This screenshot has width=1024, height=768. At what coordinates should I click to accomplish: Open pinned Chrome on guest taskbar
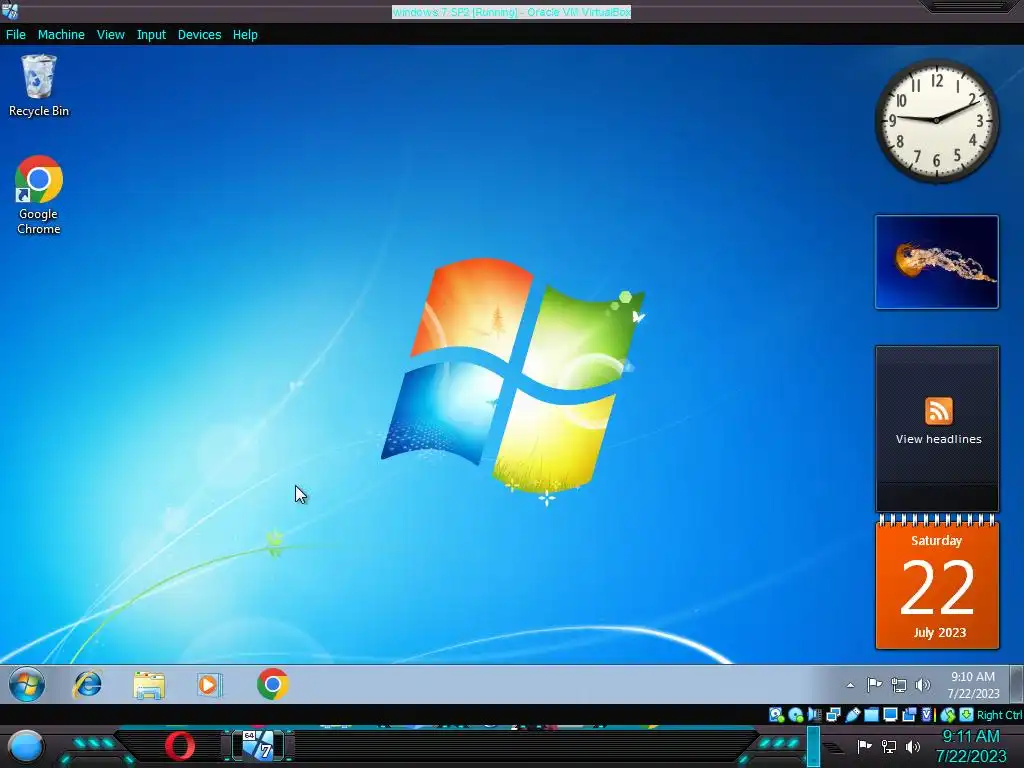click(272, 684)
